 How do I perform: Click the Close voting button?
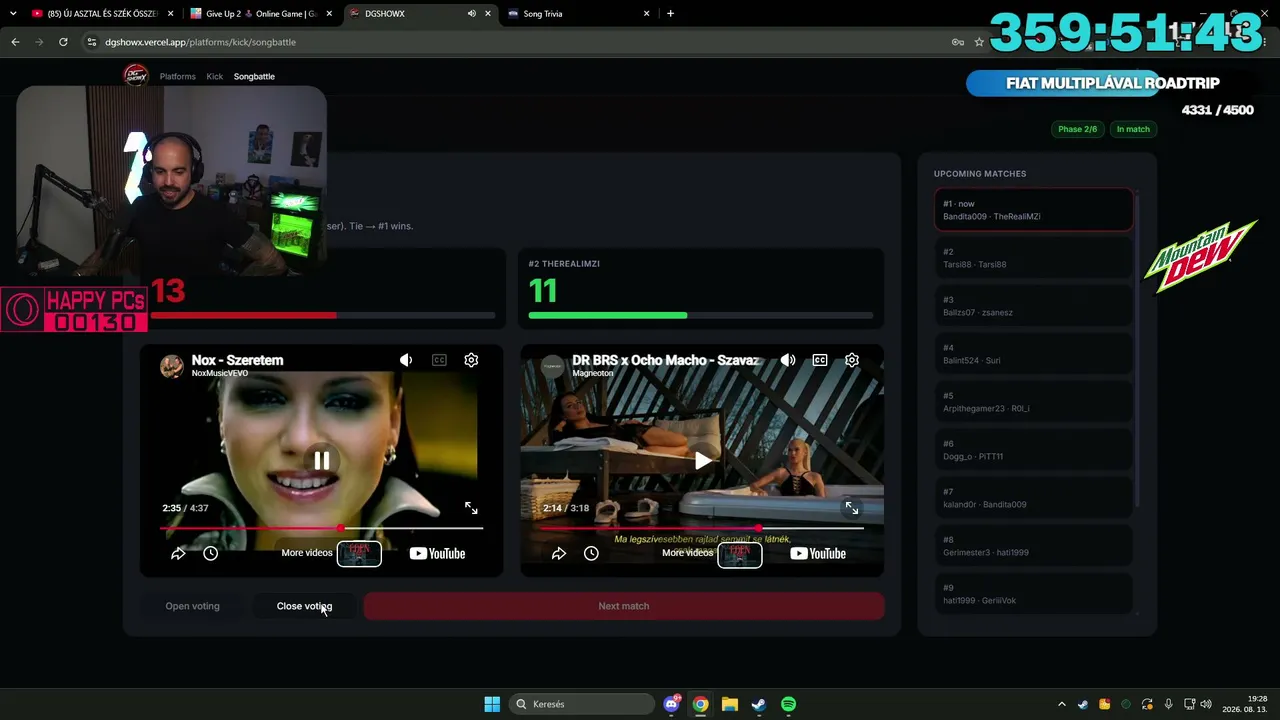(304, 606)
